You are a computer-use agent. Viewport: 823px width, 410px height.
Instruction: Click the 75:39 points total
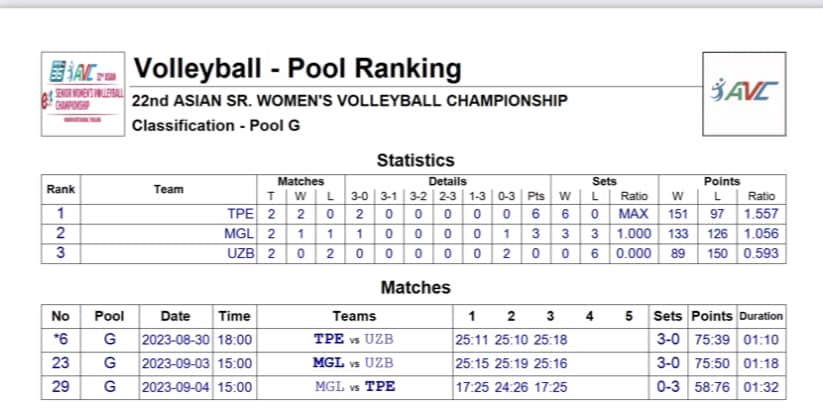[x=712, y=340]
